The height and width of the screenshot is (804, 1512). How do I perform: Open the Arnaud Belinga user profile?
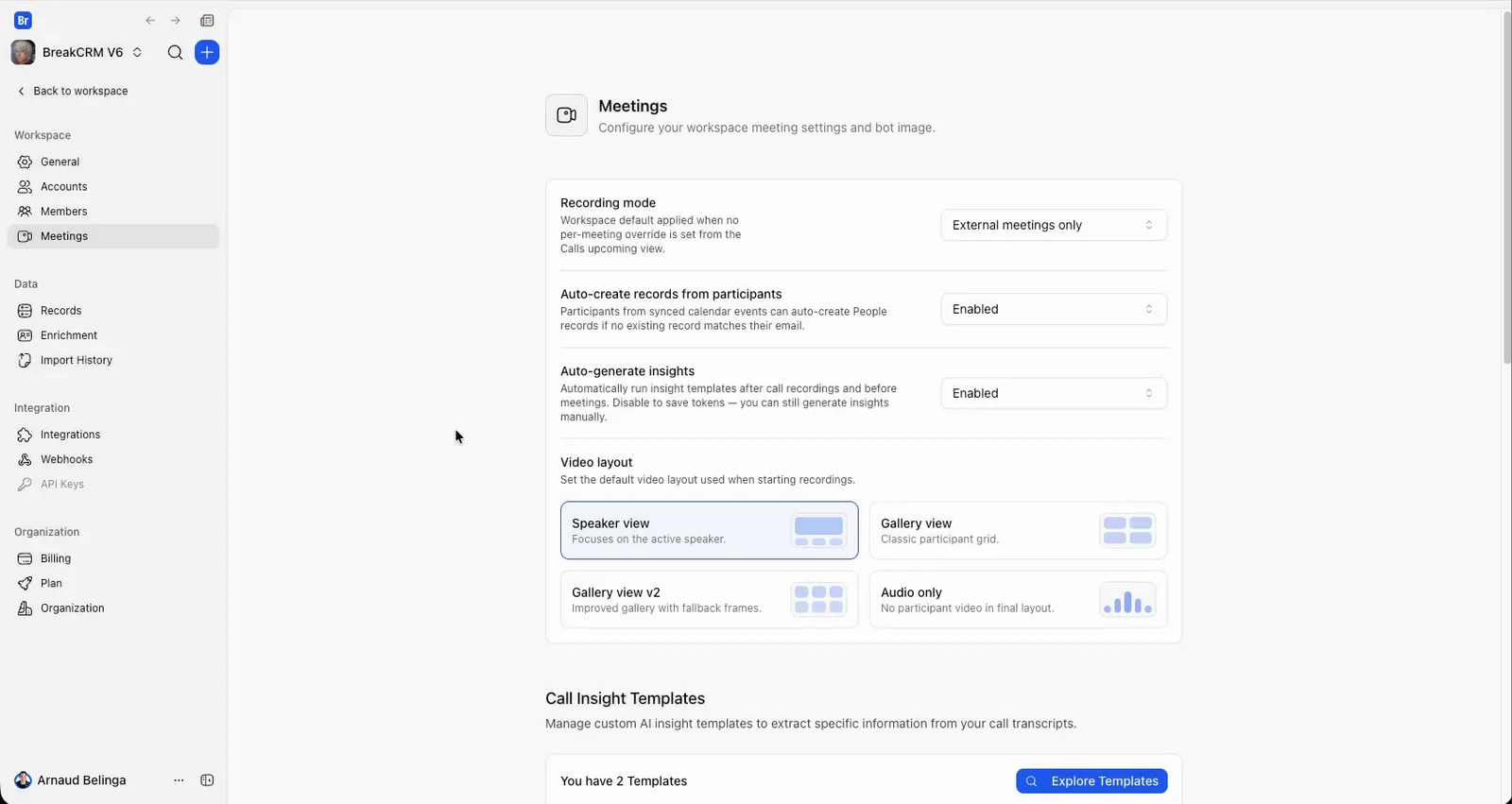71,780
